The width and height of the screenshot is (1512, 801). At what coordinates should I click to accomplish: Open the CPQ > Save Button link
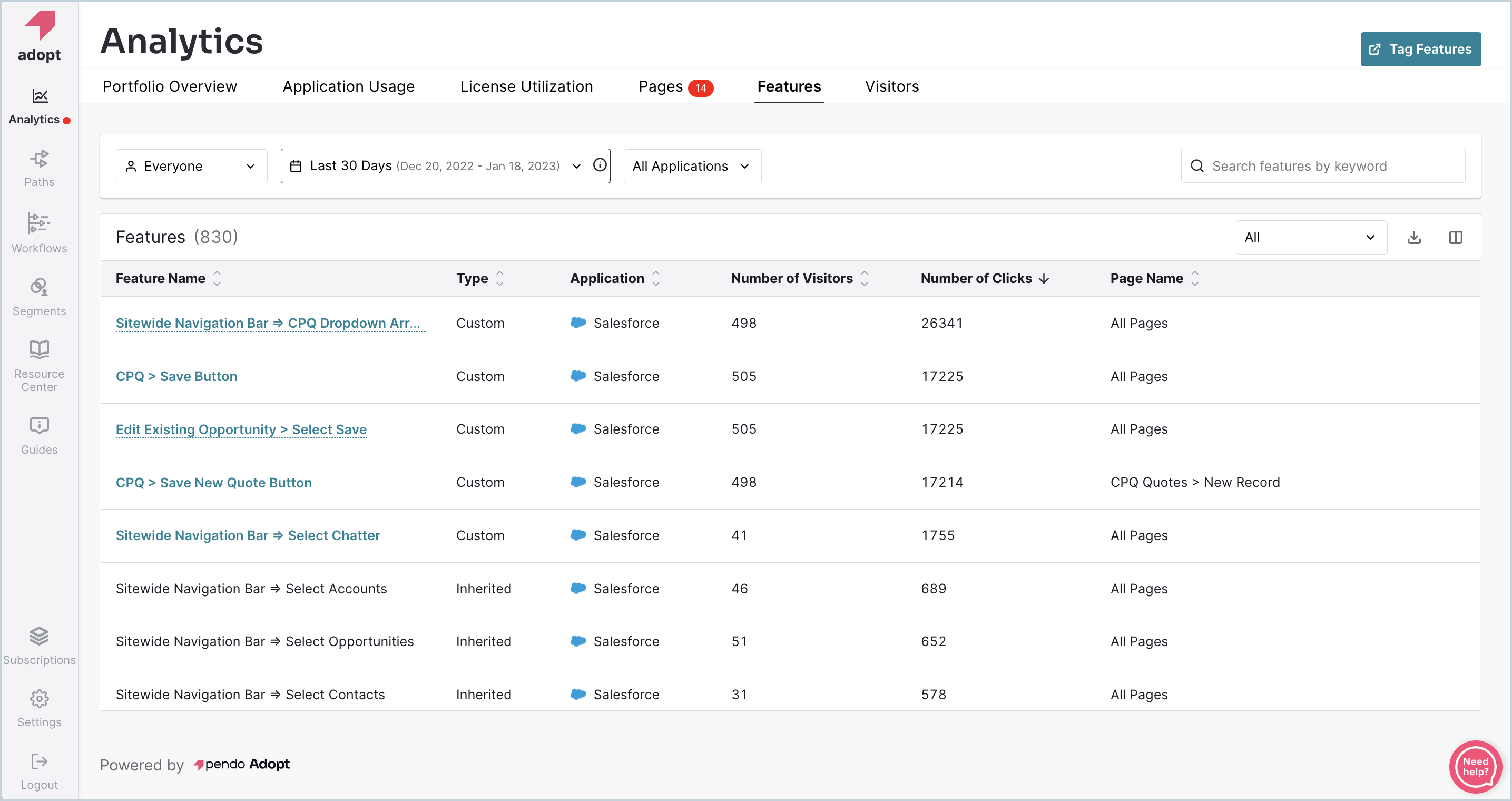(x=176, y=376)
